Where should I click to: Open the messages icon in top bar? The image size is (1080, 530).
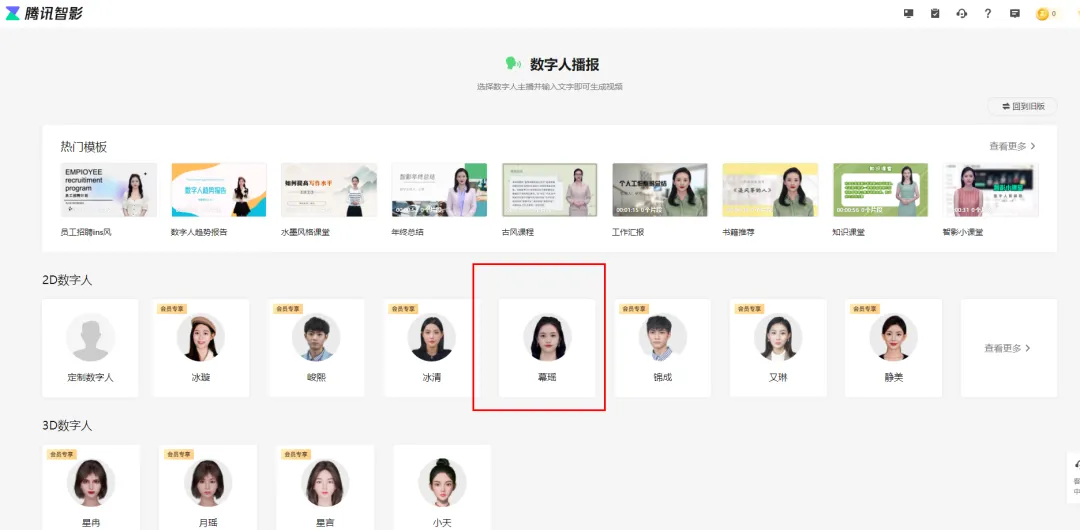click(1015, 14)
